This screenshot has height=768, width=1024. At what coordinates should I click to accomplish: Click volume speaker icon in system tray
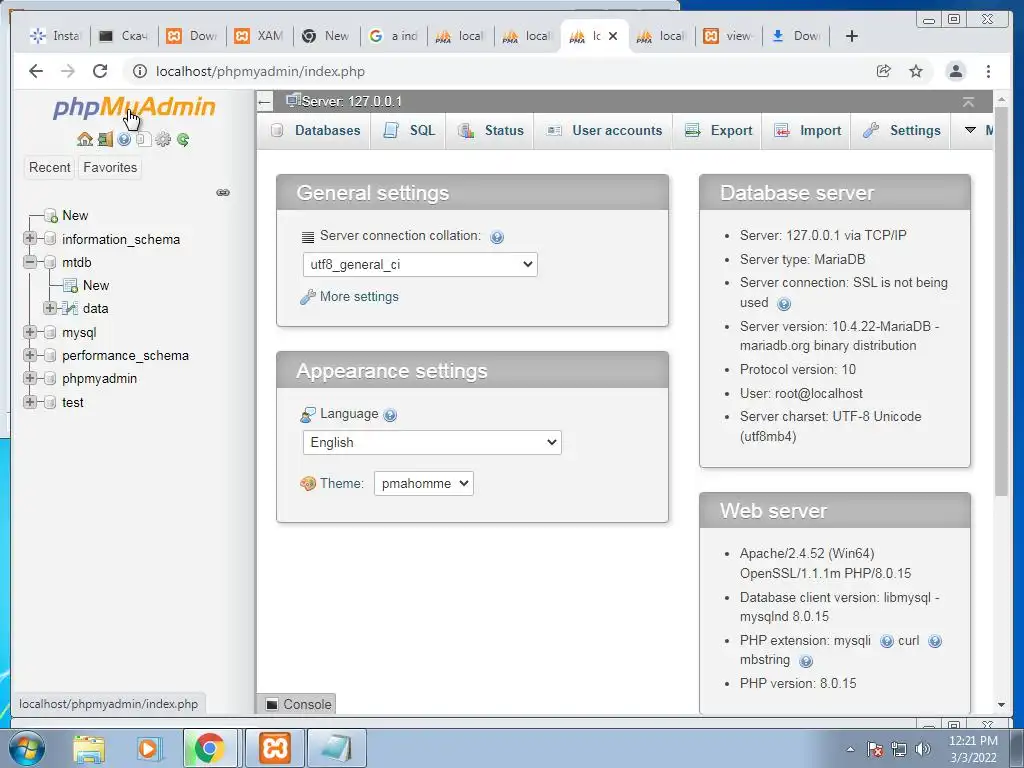tap(923, 749)
